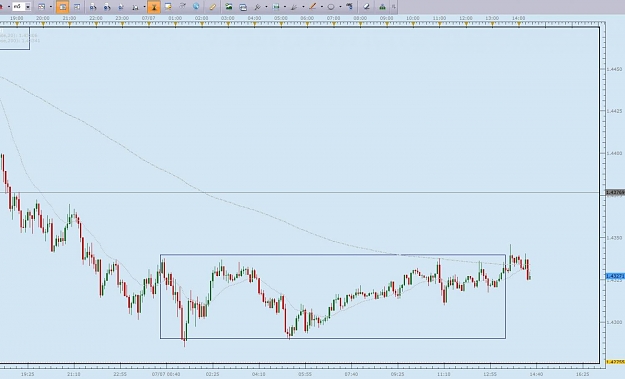Screen dimensions: 625x379
Task: Click the 16:25 bottom time axis label
Action: pyautogui.click(x=582, y=374)
